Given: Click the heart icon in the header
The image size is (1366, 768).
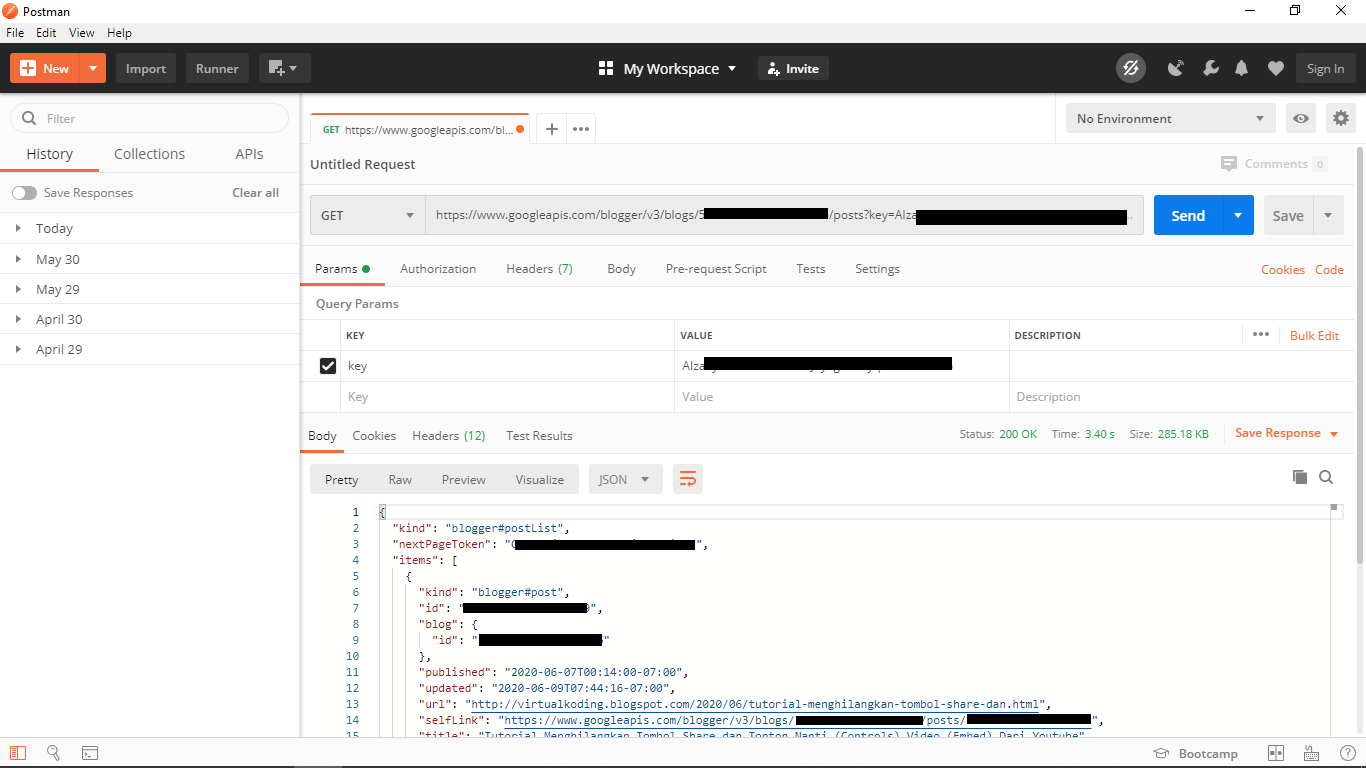Looking at the screenshot, I should click(x=1275, y=68).
